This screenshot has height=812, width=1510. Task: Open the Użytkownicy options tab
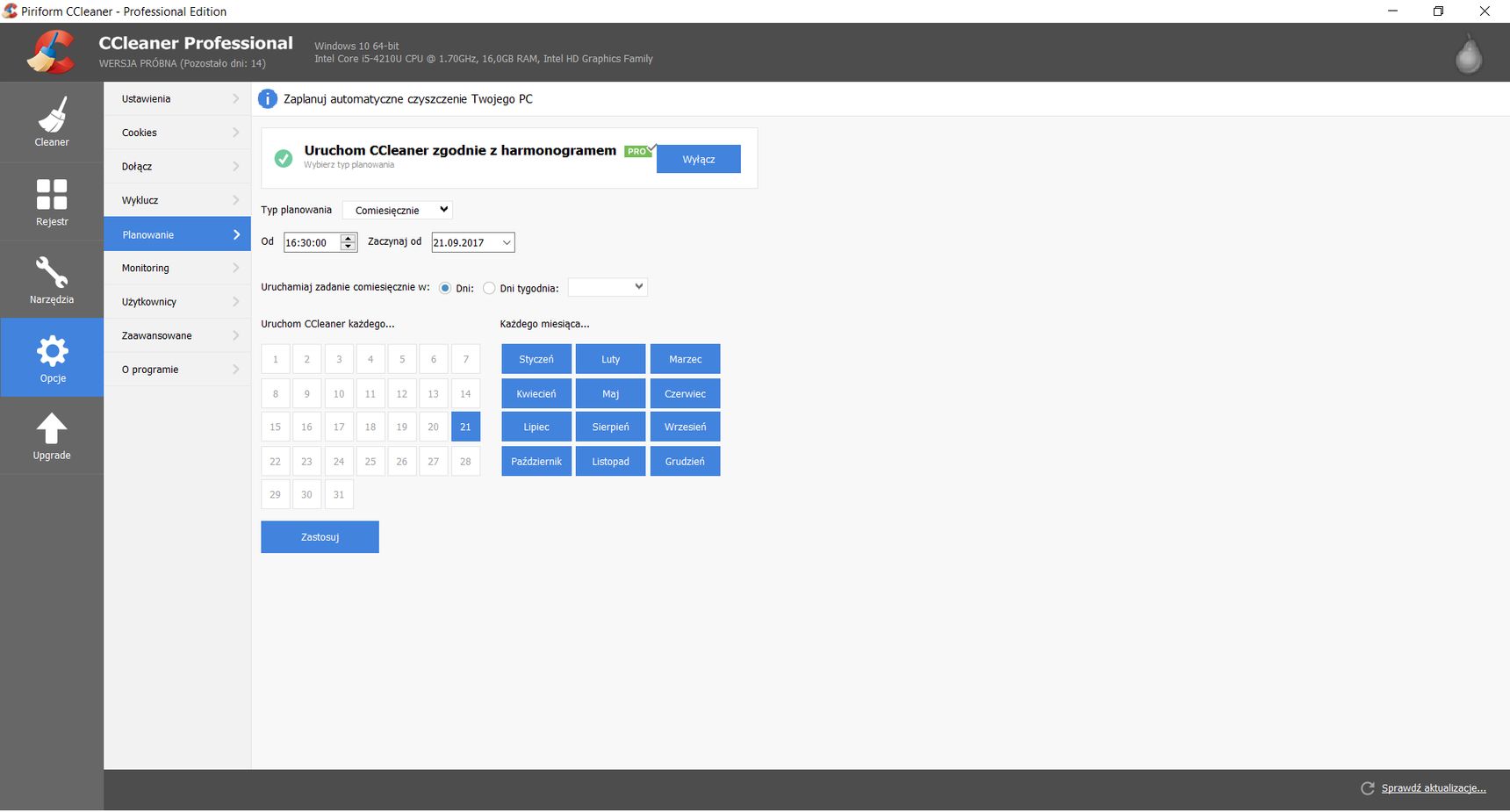(177, 302)
